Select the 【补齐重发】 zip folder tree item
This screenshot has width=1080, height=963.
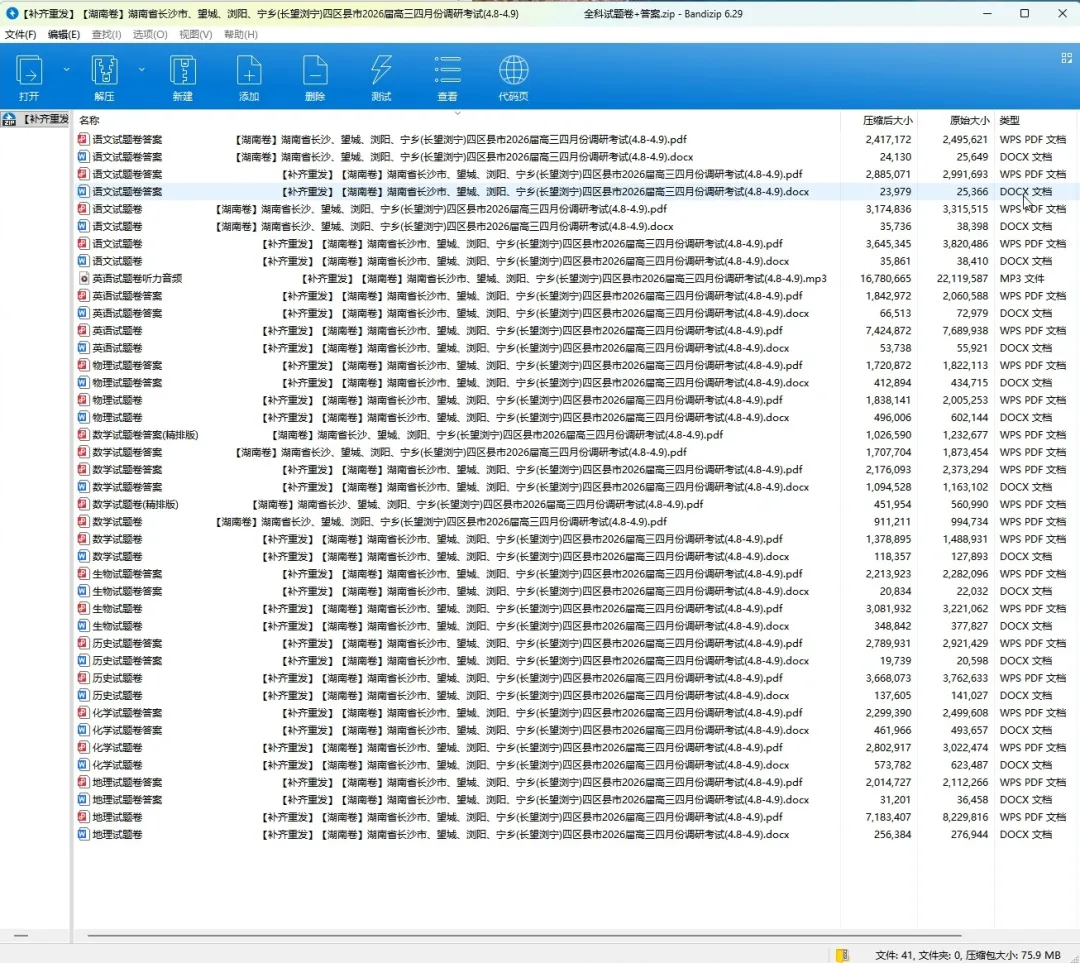36,119
